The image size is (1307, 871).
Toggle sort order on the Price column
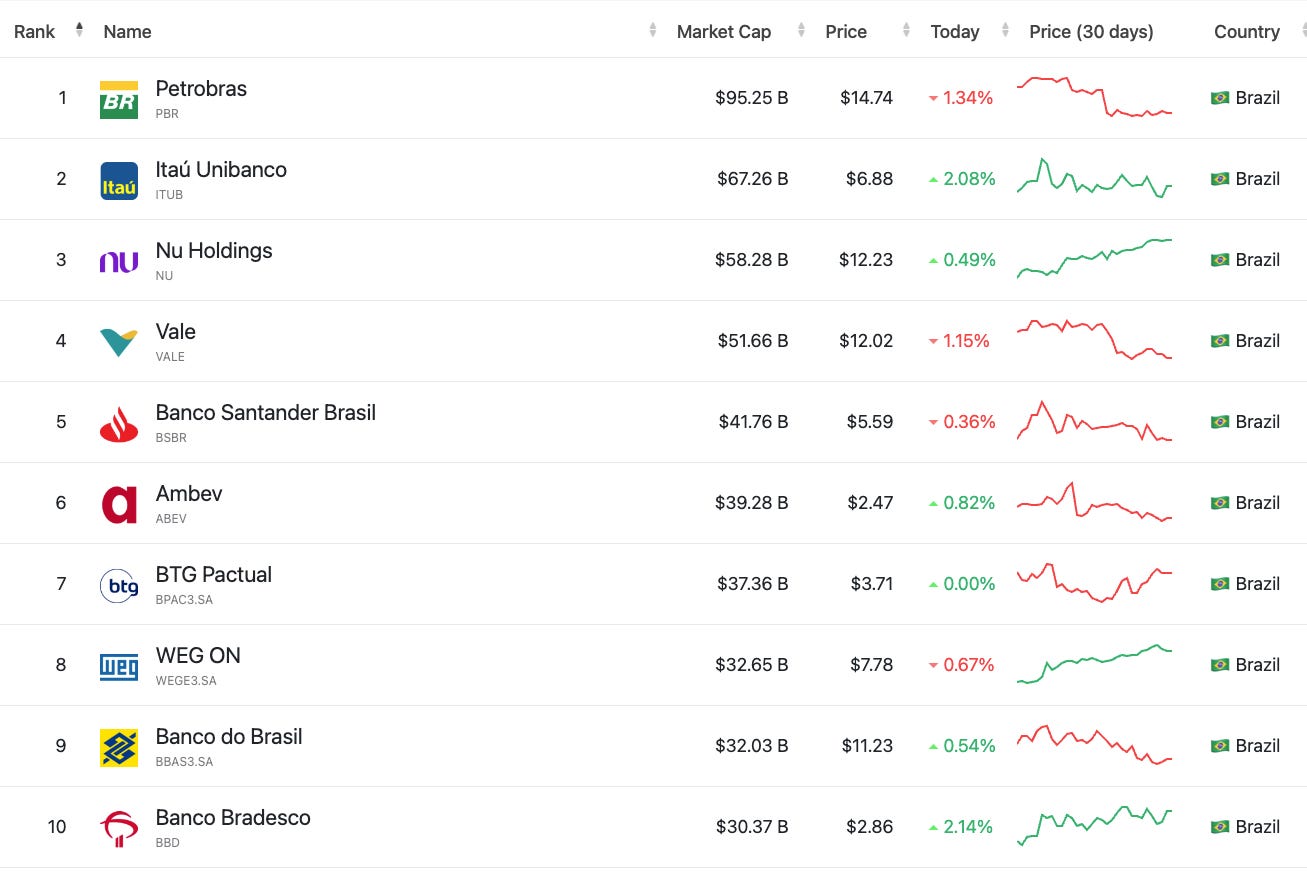(x=905, y=30)
